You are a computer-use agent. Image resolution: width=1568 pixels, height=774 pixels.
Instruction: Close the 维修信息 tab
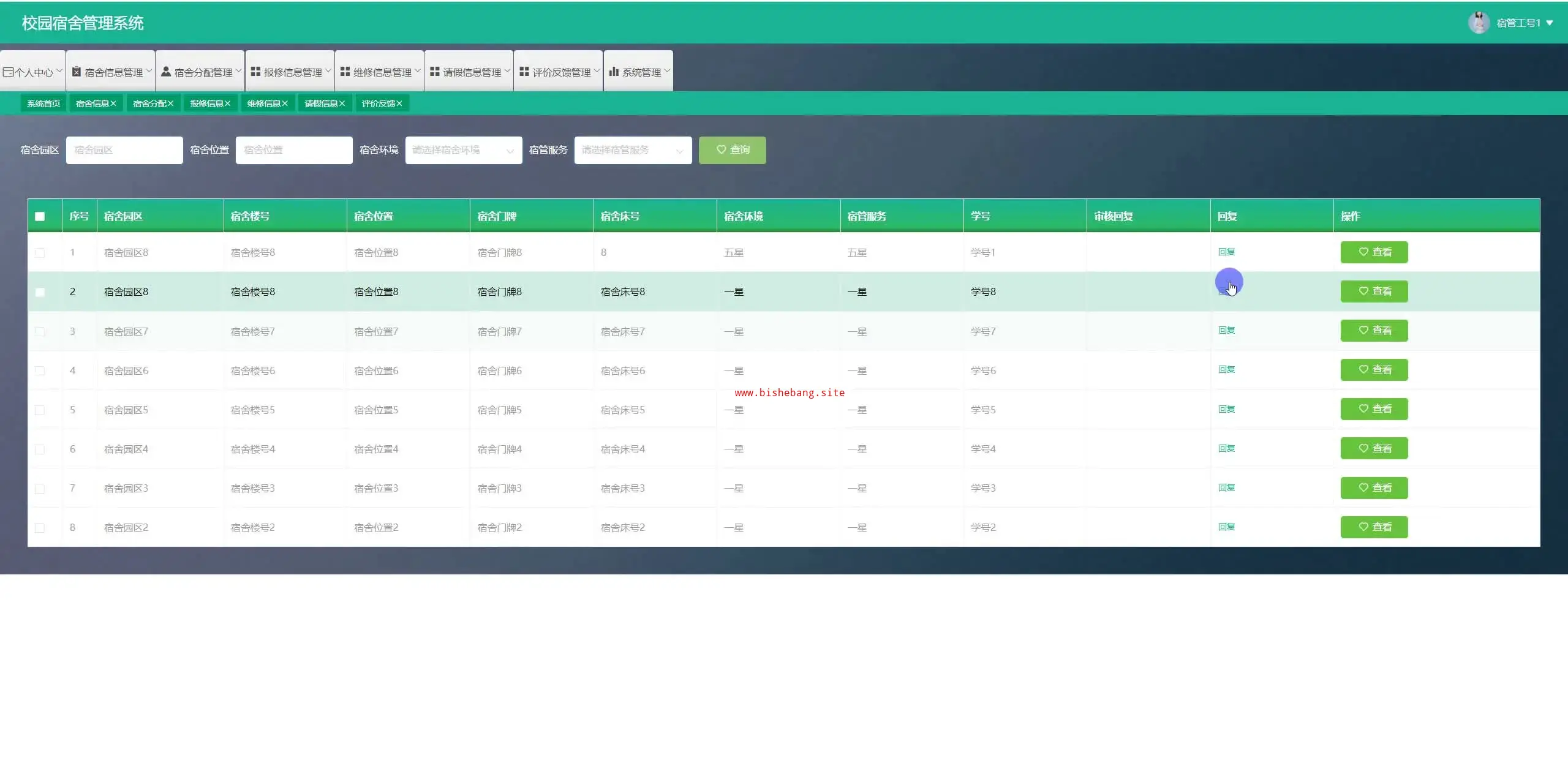285,103
